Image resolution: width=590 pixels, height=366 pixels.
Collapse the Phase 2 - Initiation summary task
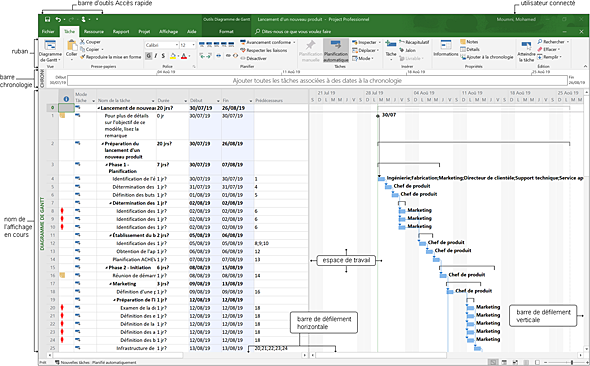(106, 268)
